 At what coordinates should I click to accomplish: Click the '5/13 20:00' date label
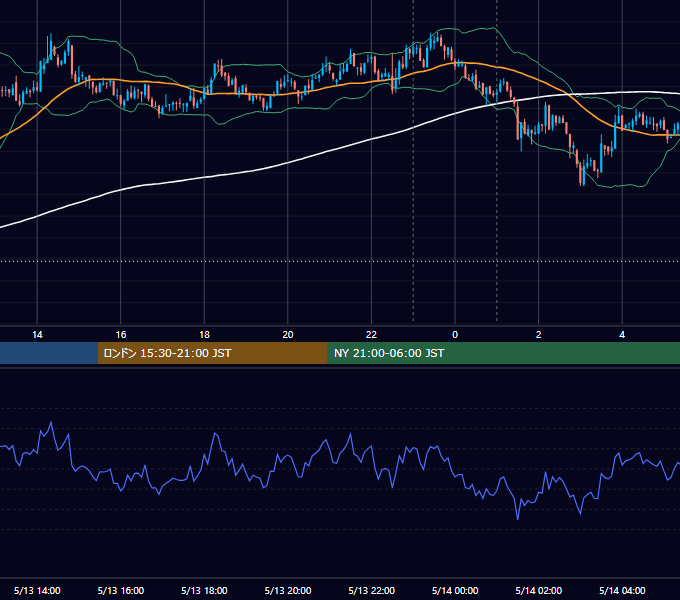[x=288, y=590]
